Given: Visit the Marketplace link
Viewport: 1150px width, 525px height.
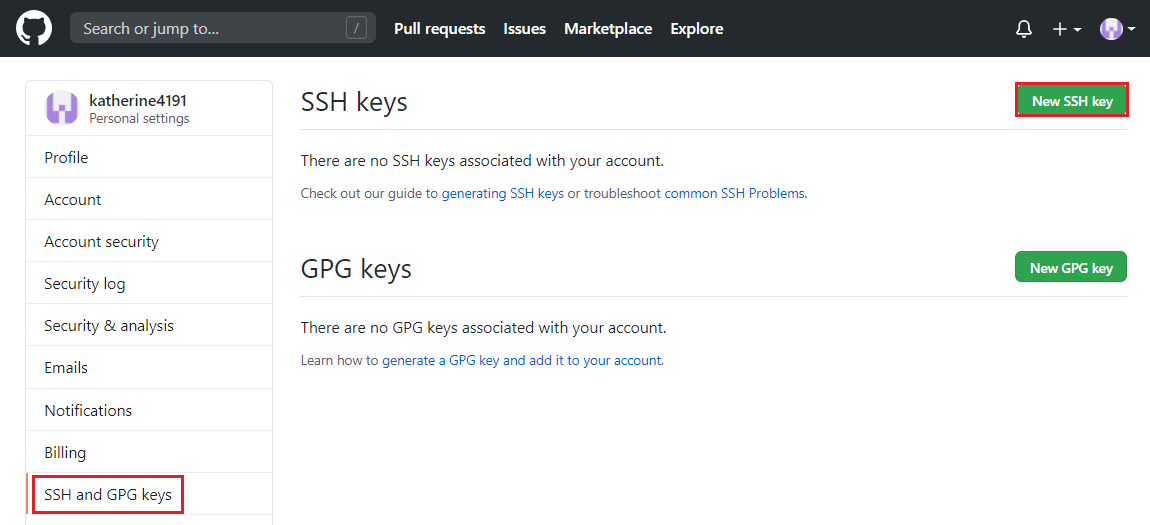Looking at the screenshot, I should (608, 29).
